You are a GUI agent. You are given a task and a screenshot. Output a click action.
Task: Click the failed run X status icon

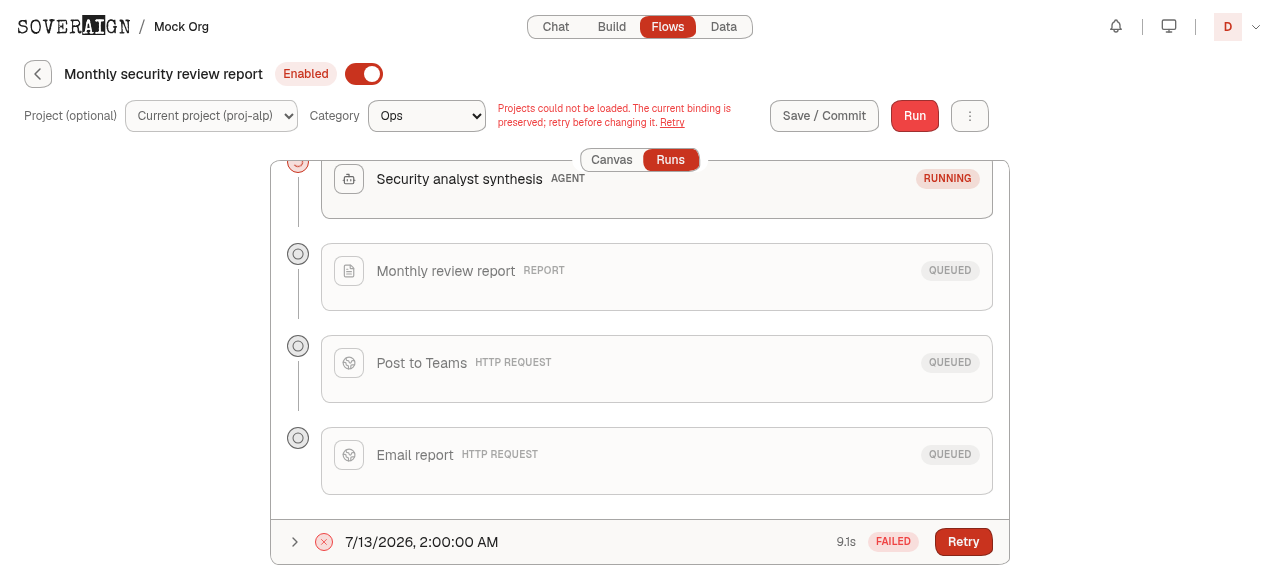click(324, 542)
